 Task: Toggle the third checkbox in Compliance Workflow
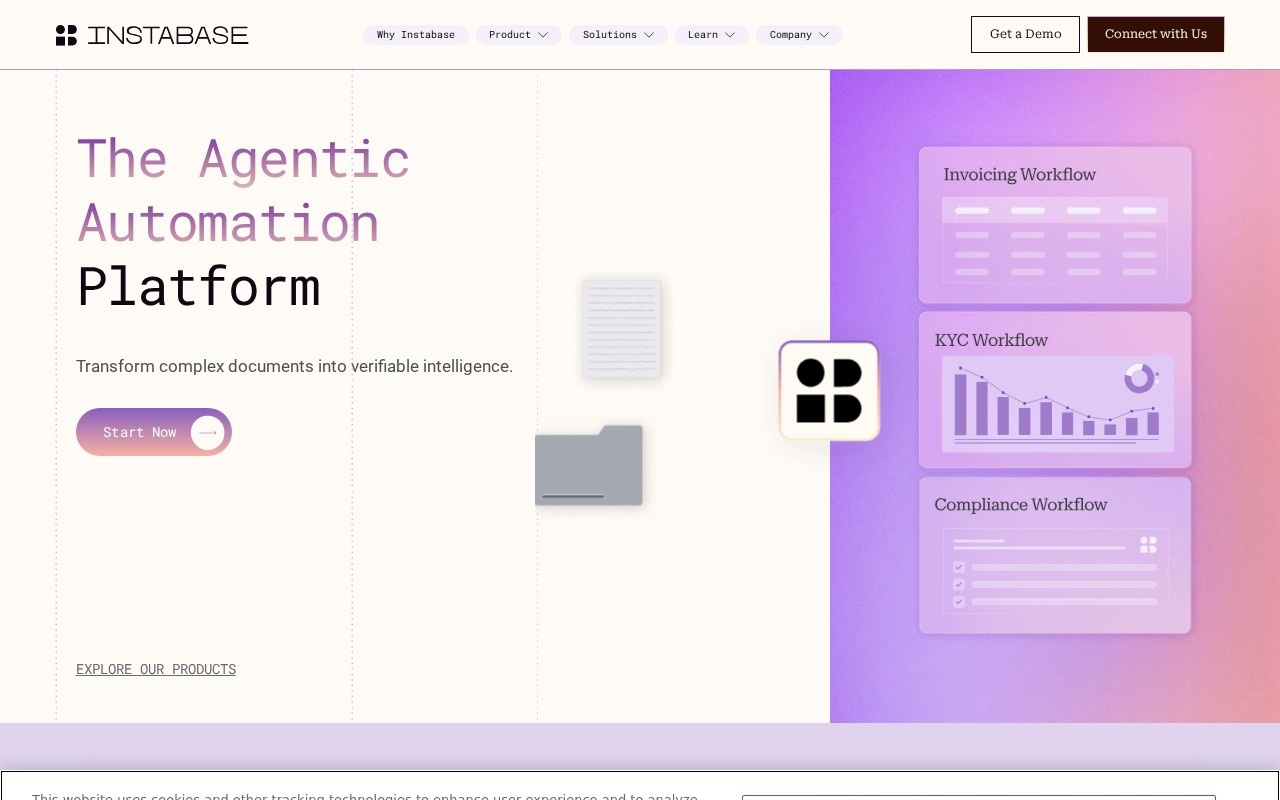(x=958, y=602)
